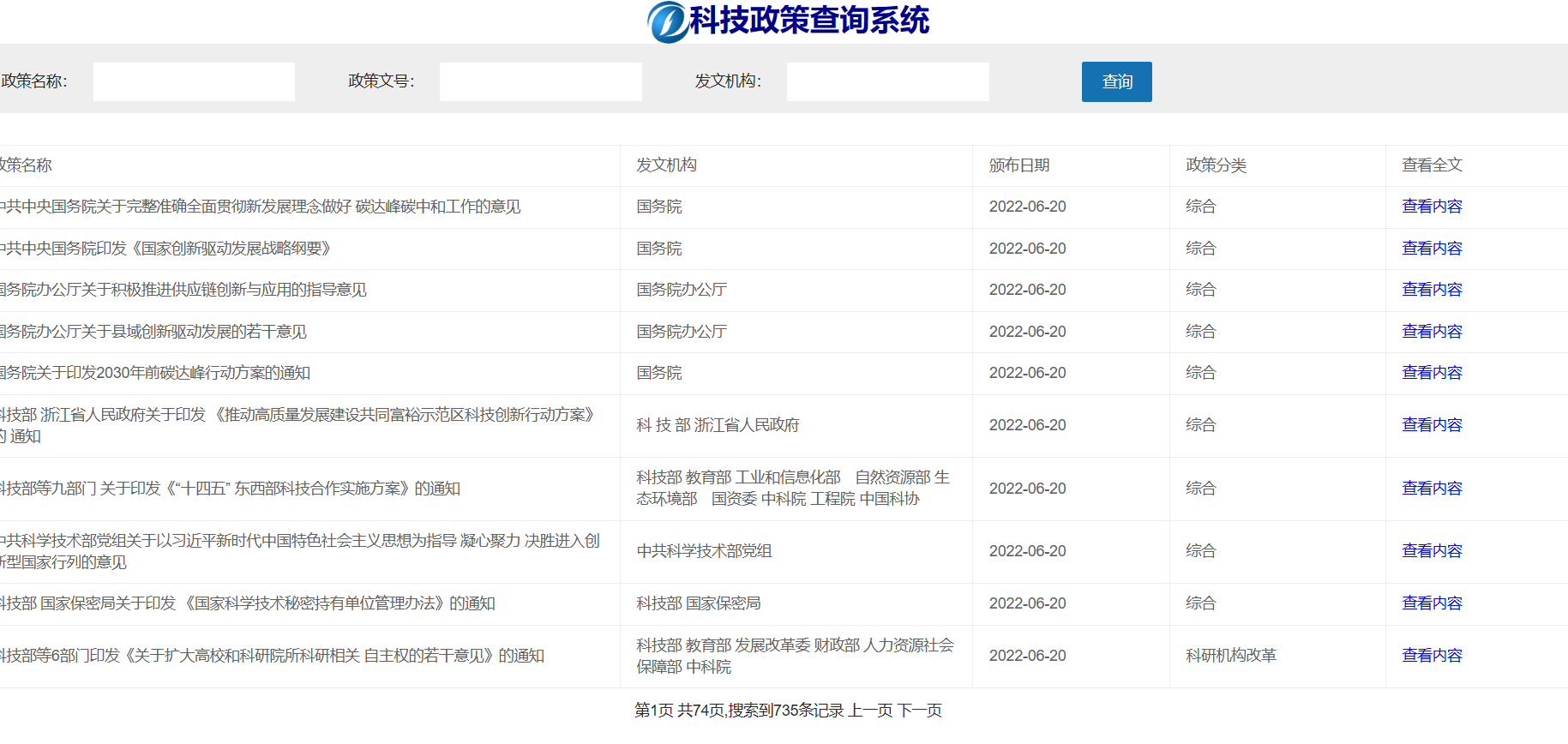1568x744 pixels.
Task: Open 查看内容 for 国家创新驱动发展战略纲要 row
Action: pos(1432,249)
